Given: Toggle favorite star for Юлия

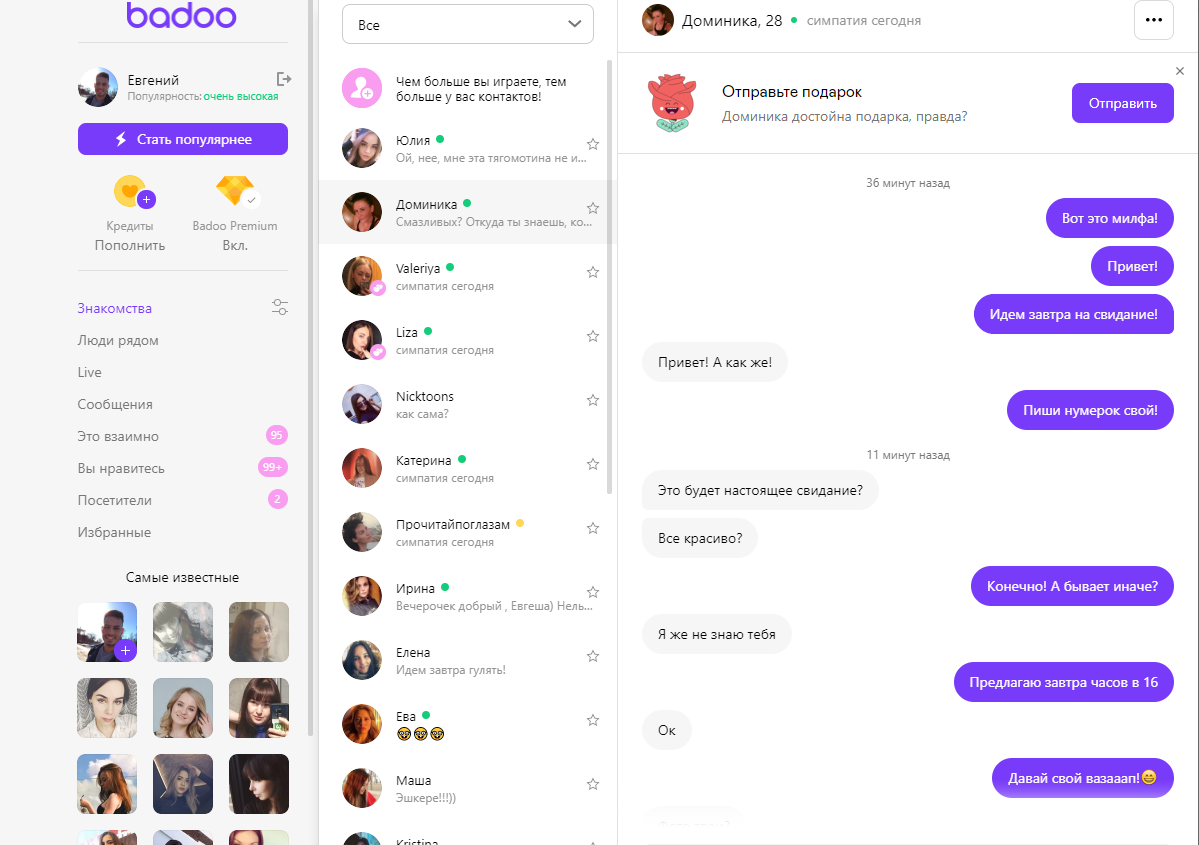Looking at the screenshot, I should coord(593,144).
